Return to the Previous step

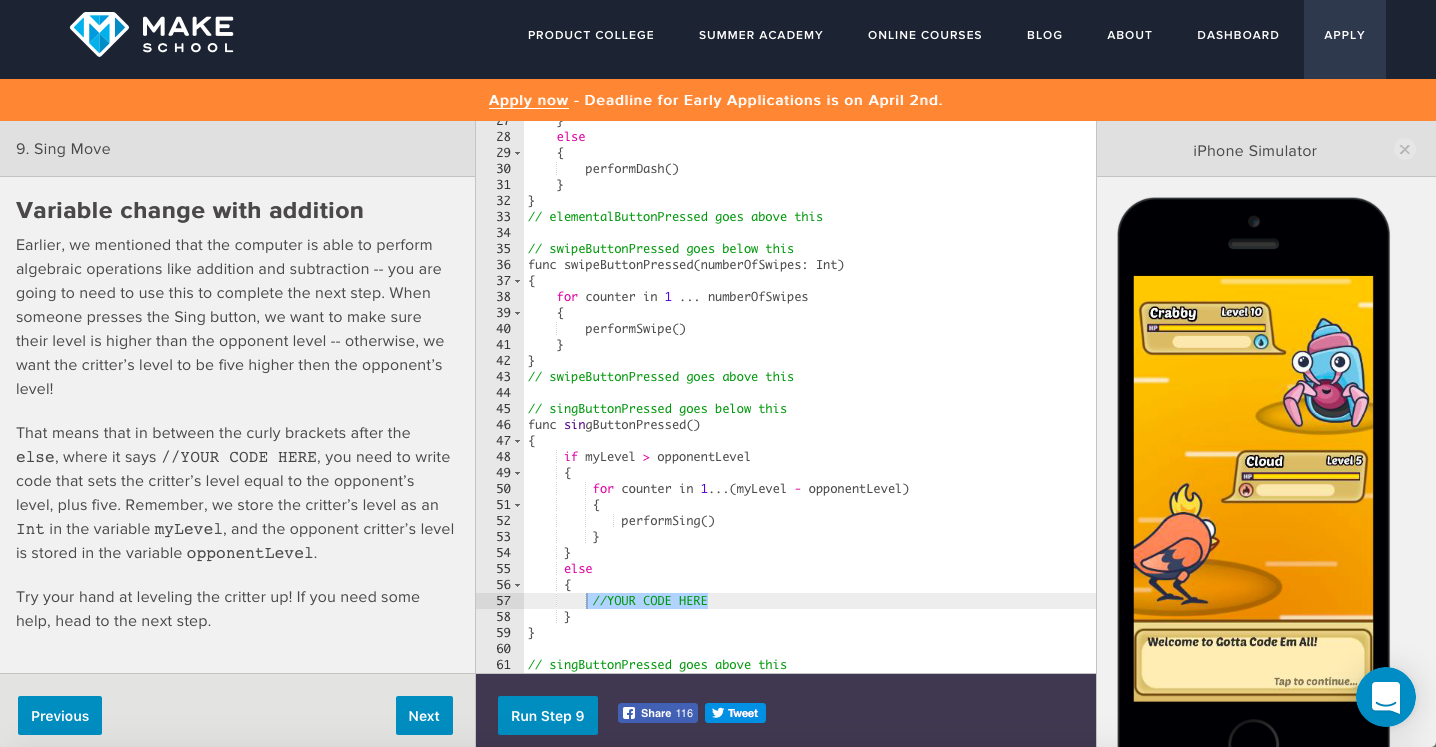(60, 716)
